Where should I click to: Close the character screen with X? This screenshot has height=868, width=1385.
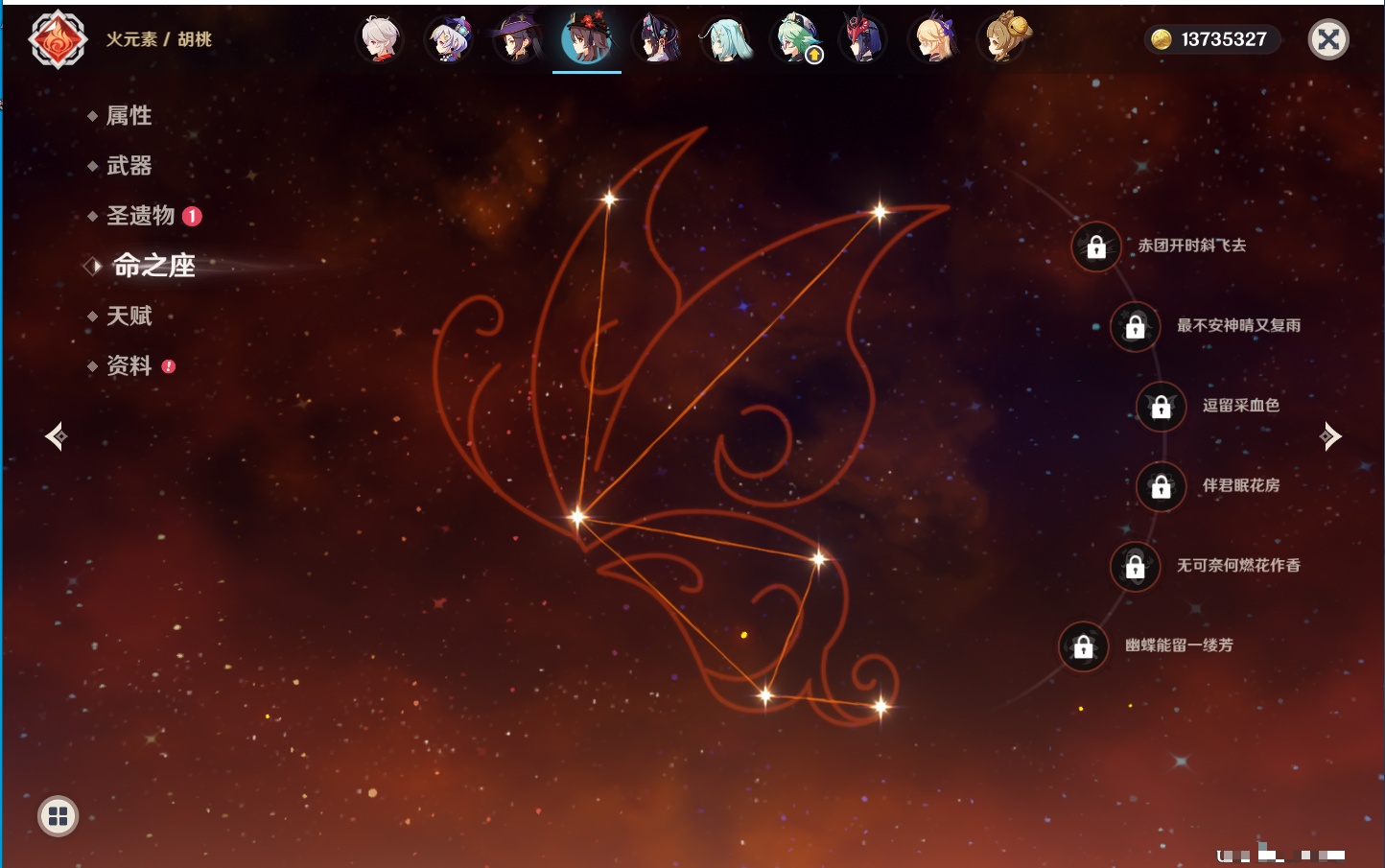1328,39
